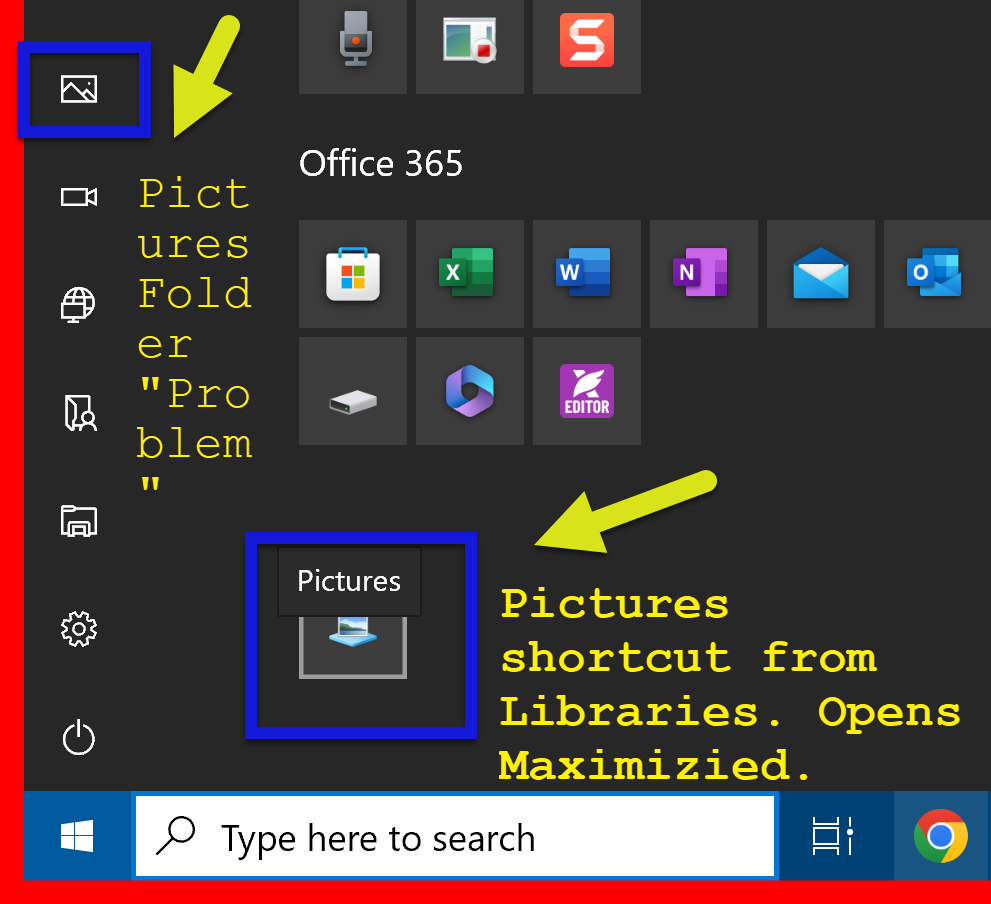Viewport: 991px width, 904px height.
Task: Open the screen recorder tile
Action: coord(470,42)
